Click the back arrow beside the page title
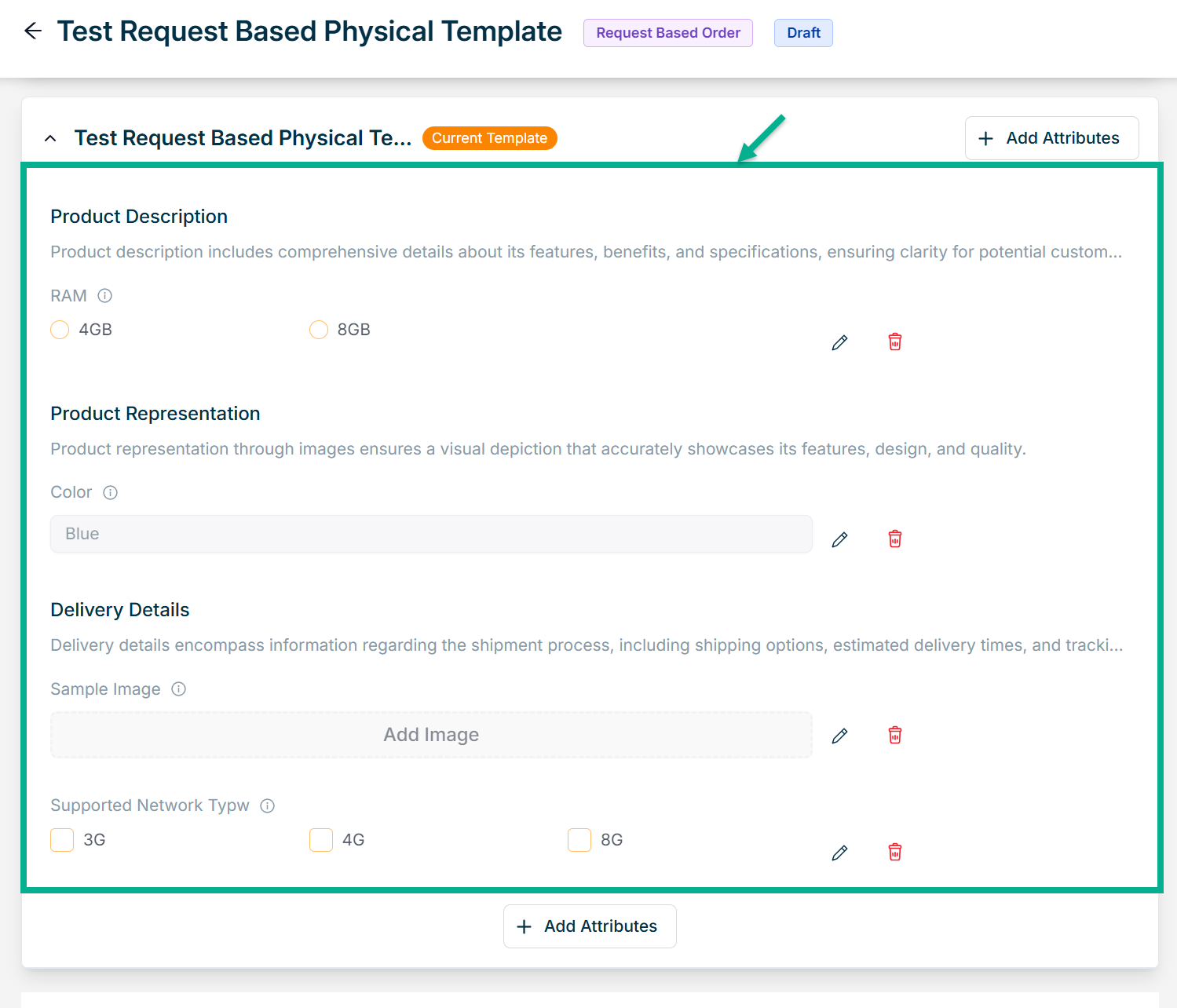 pos(33,31)
